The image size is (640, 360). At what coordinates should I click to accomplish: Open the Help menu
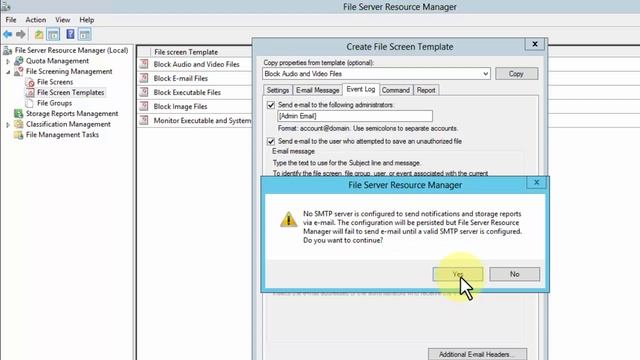point(87,20)
